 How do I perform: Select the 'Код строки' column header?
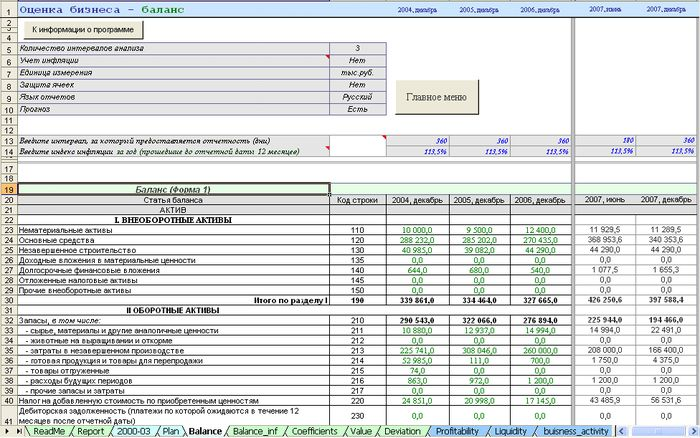(358, 200)
